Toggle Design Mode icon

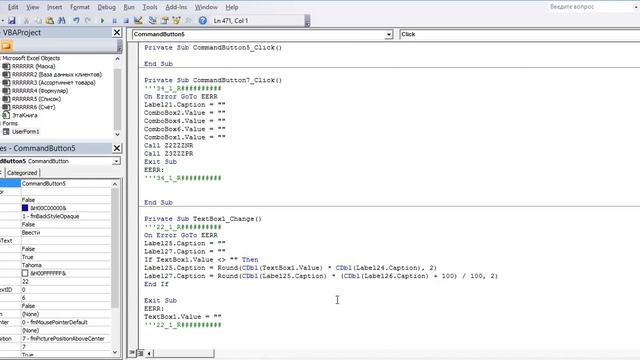(x=138, y=20)
